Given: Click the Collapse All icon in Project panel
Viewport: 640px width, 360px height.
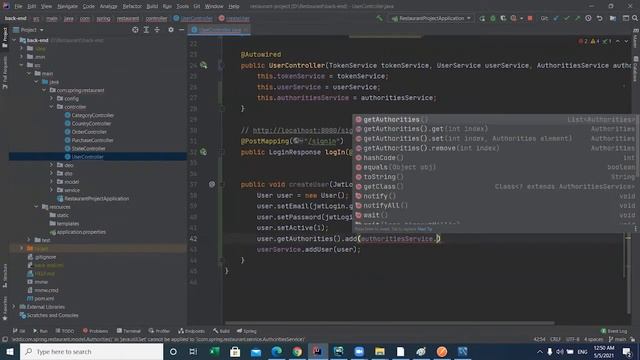Looking at the screenshot, I should click(x=157, y=30).
